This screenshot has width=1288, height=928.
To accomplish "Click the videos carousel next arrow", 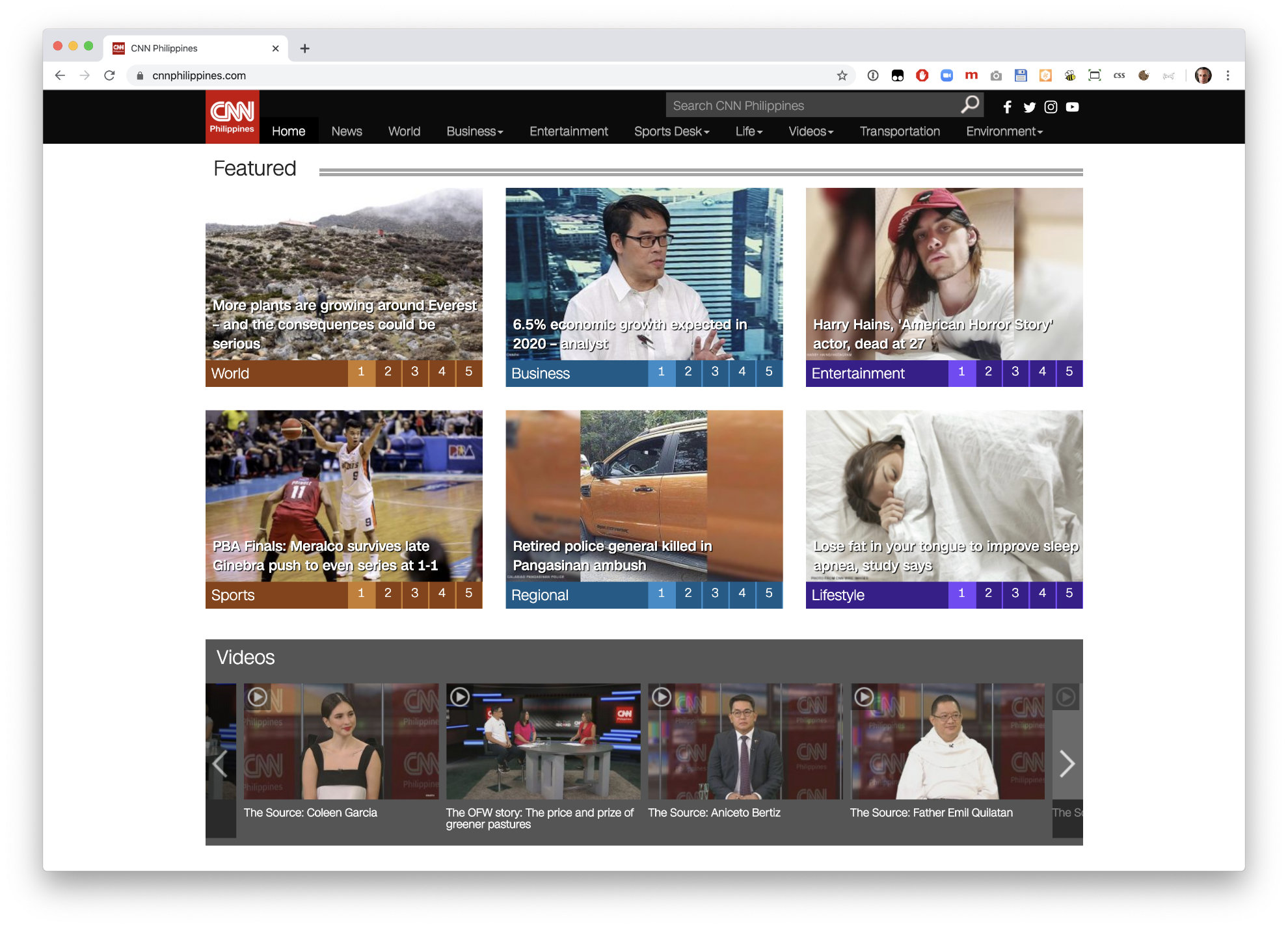I will point(1067,764).
